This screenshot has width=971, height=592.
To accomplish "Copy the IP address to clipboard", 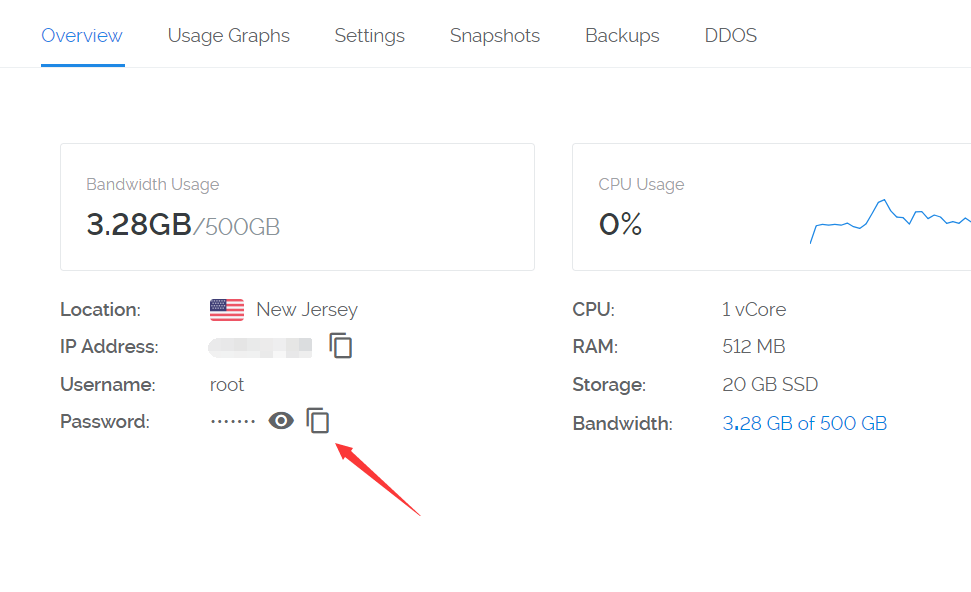I will 341,346.
